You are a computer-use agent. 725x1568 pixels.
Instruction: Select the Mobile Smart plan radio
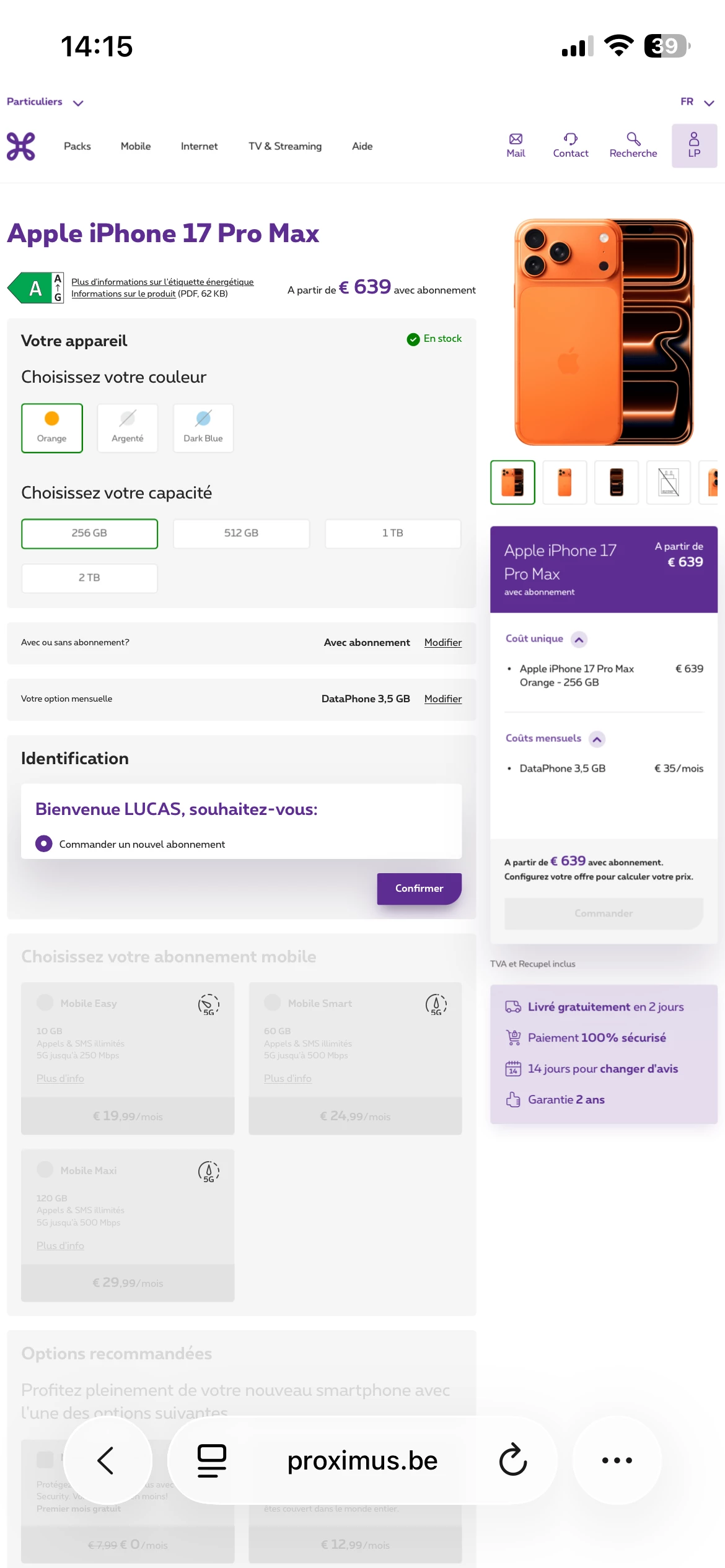(x=272, y=1003)
